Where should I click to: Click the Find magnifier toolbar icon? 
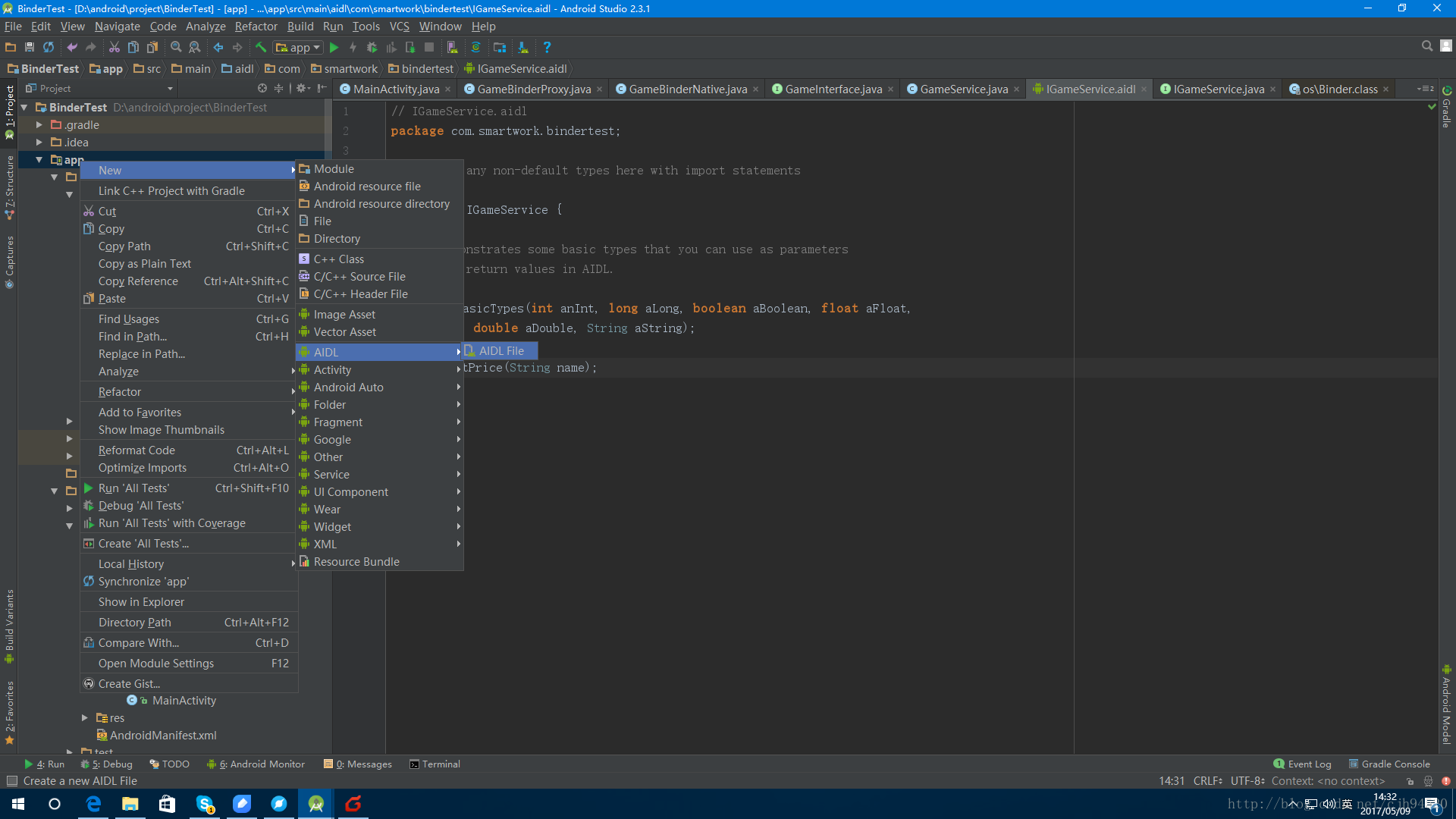point(176,47)
